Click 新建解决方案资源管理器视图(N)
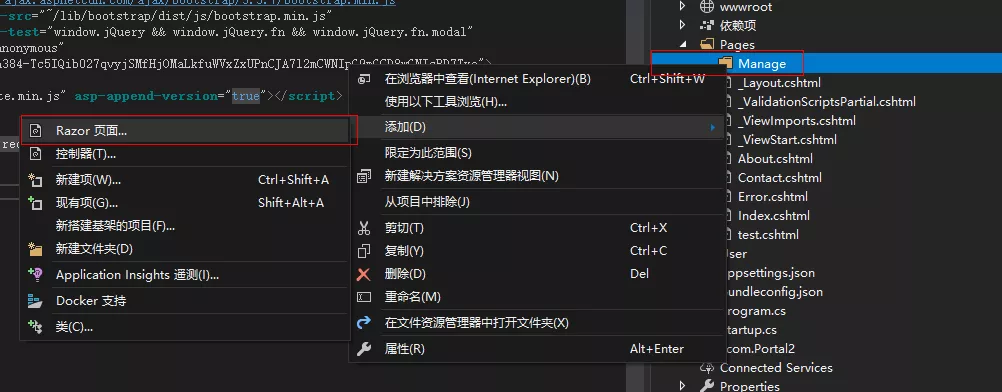The width and height of the screenshot is (1002, 392). click(x=537, y=176)
